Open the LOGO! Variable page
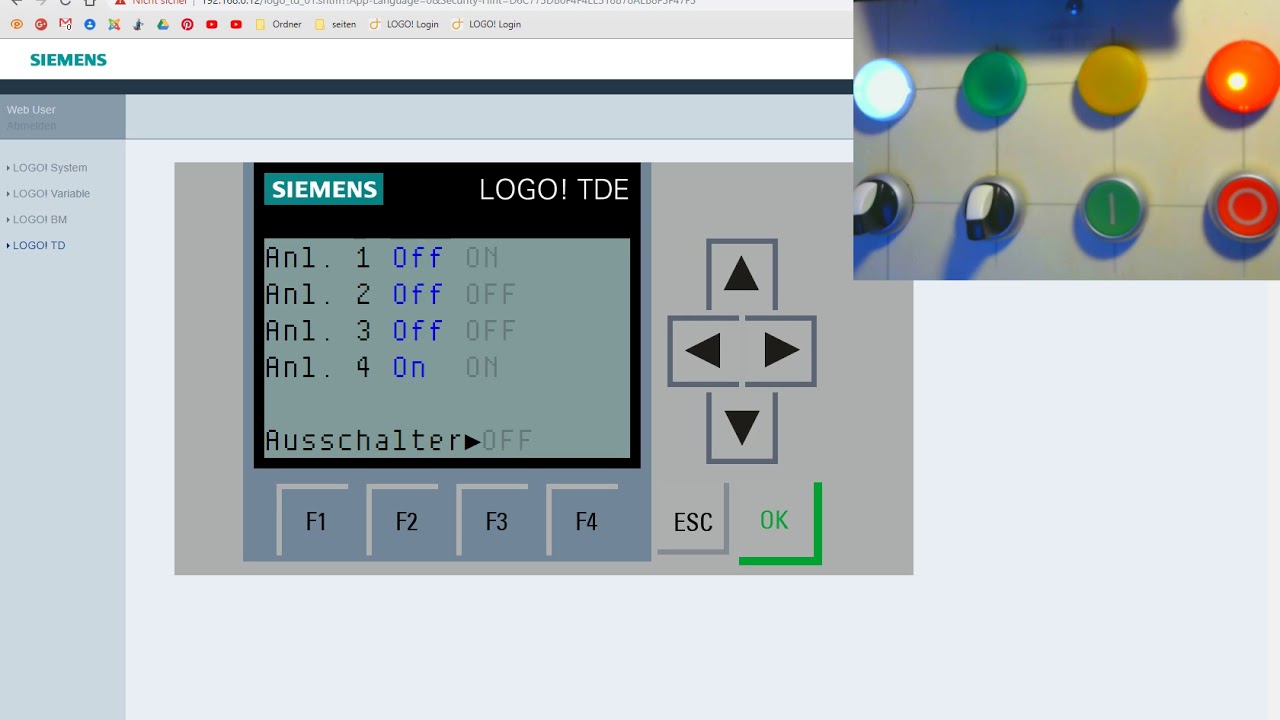This screenshot has width=1280, height=720. coord(51,194)
